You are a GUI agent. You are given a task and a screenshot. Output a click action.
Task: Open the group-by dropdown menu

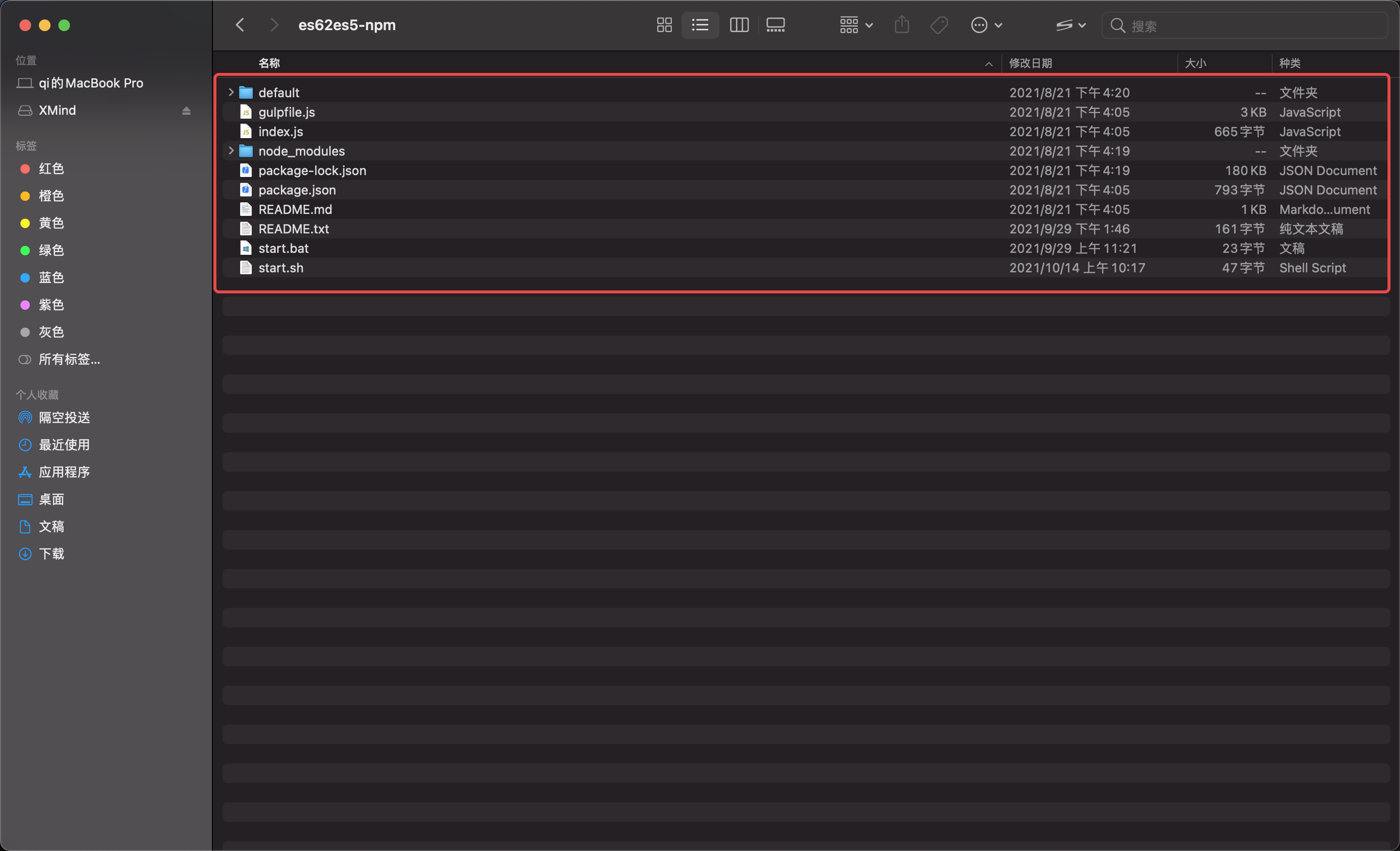tap(856, 25)
